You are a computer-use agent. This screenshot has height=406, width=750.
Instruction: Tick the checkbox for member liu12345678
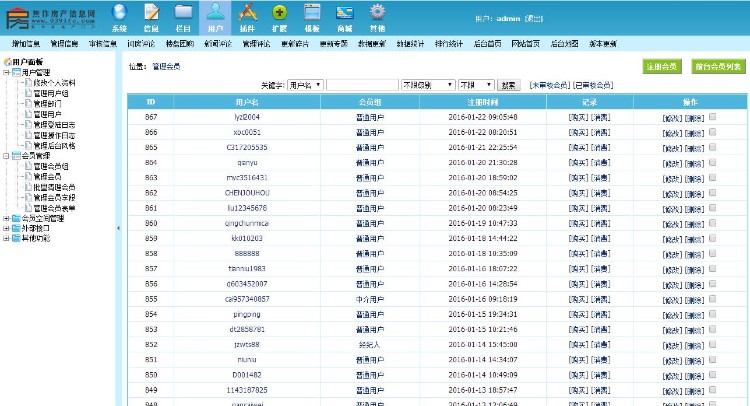tap(712, 208)
